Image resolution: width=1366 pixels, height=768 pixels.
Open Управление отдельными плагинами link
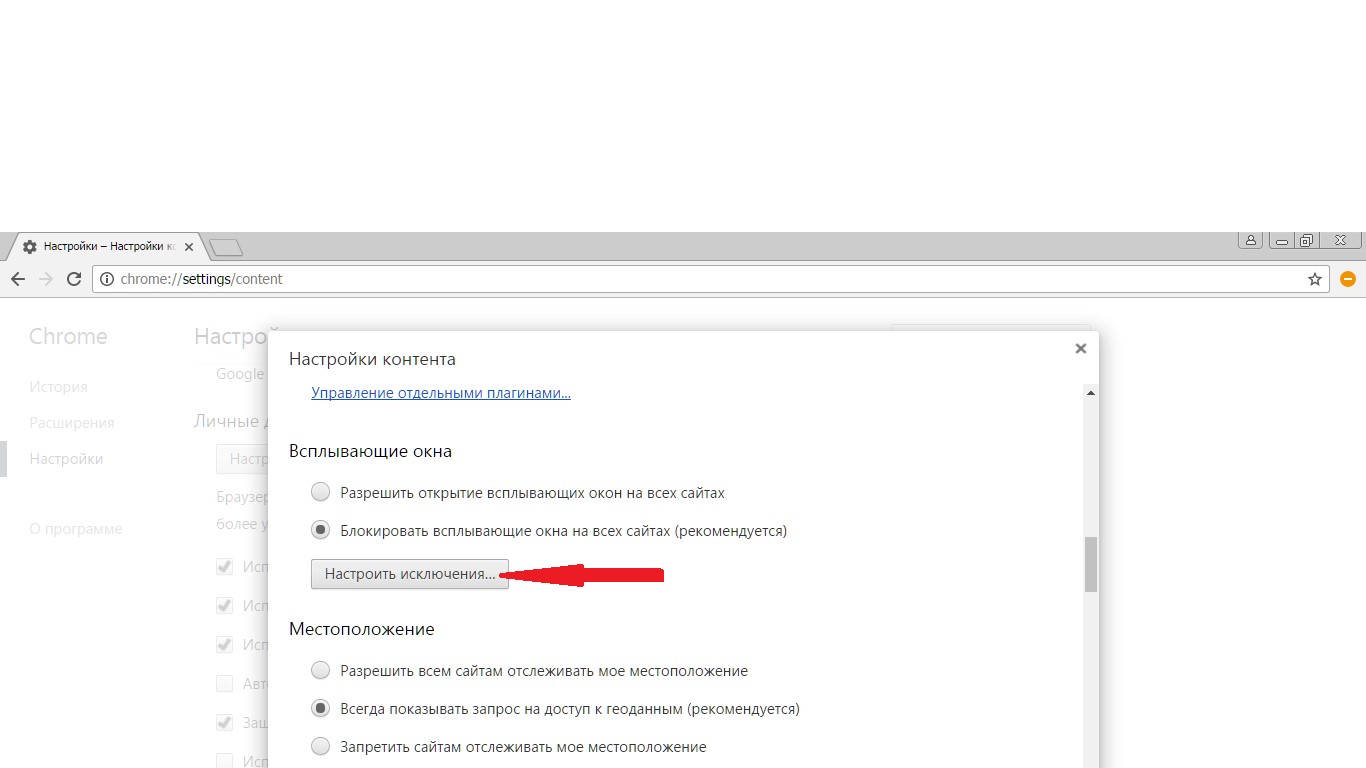(441, 393)
